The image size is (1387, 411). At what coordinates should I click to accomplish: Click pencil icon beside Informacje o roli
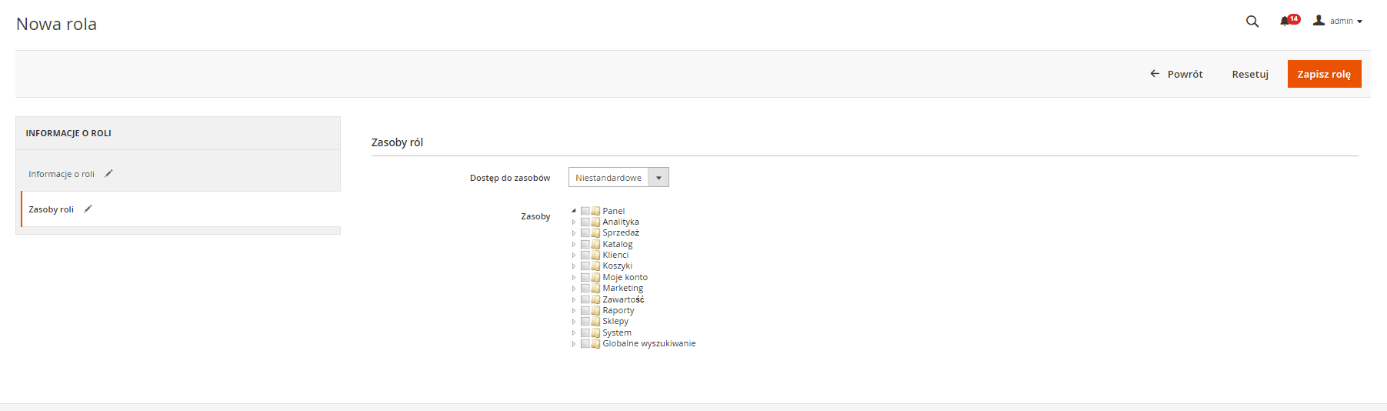click(x=109, y=173)
